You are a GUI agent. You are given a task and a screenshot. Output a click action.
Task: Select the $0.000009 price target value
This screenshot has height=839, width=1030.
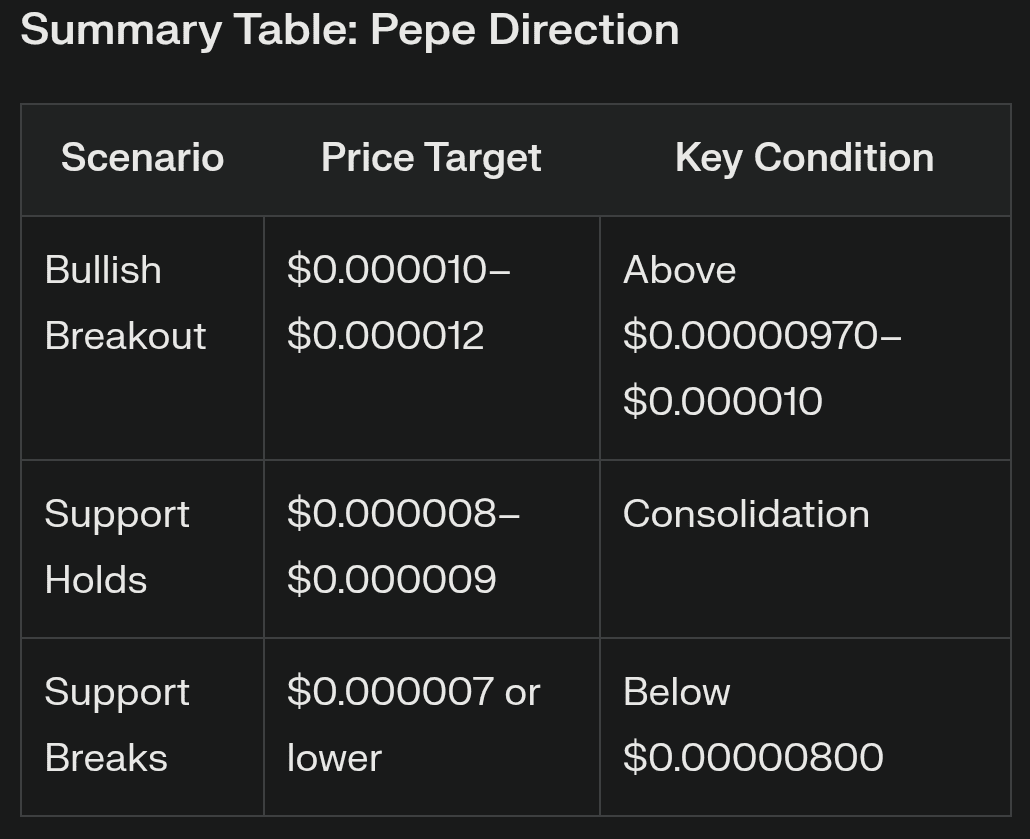tap(391, 580)
